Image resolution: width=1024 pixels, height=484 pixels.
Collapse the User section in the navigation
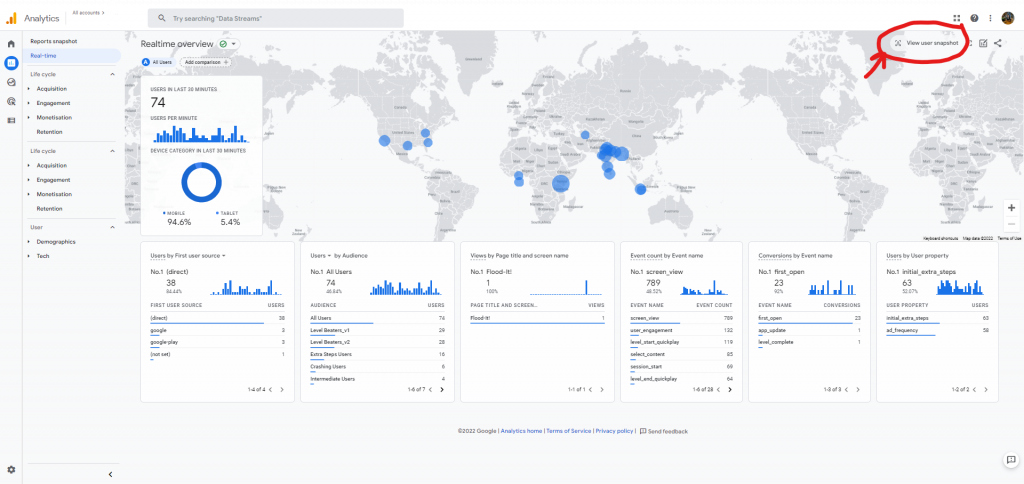click(x=112, y=227)
